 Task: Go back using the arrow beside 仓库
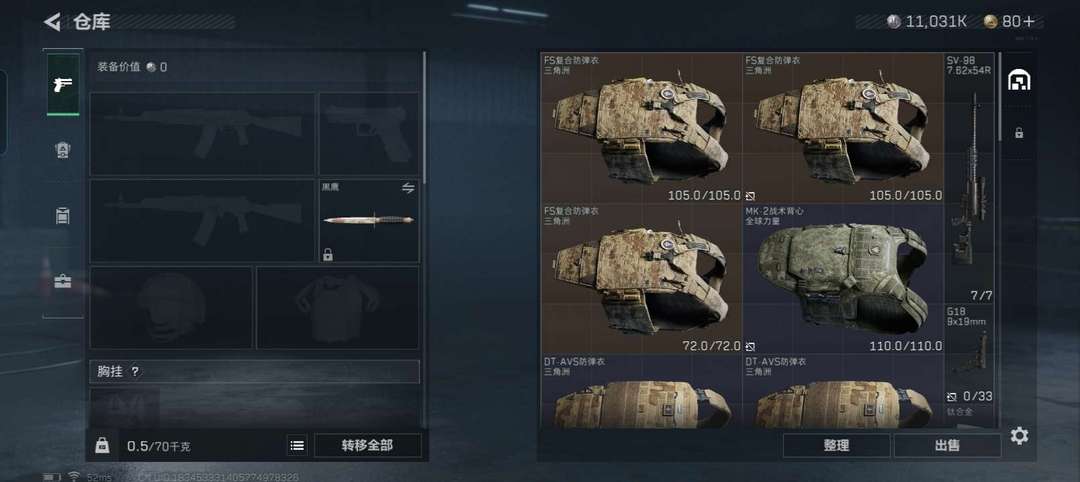coord(52,22)
